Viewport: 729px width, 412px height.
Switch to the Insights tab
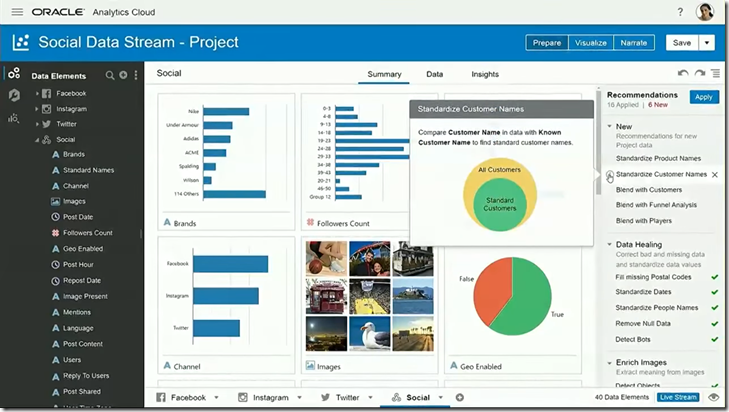tap(485, 74)
